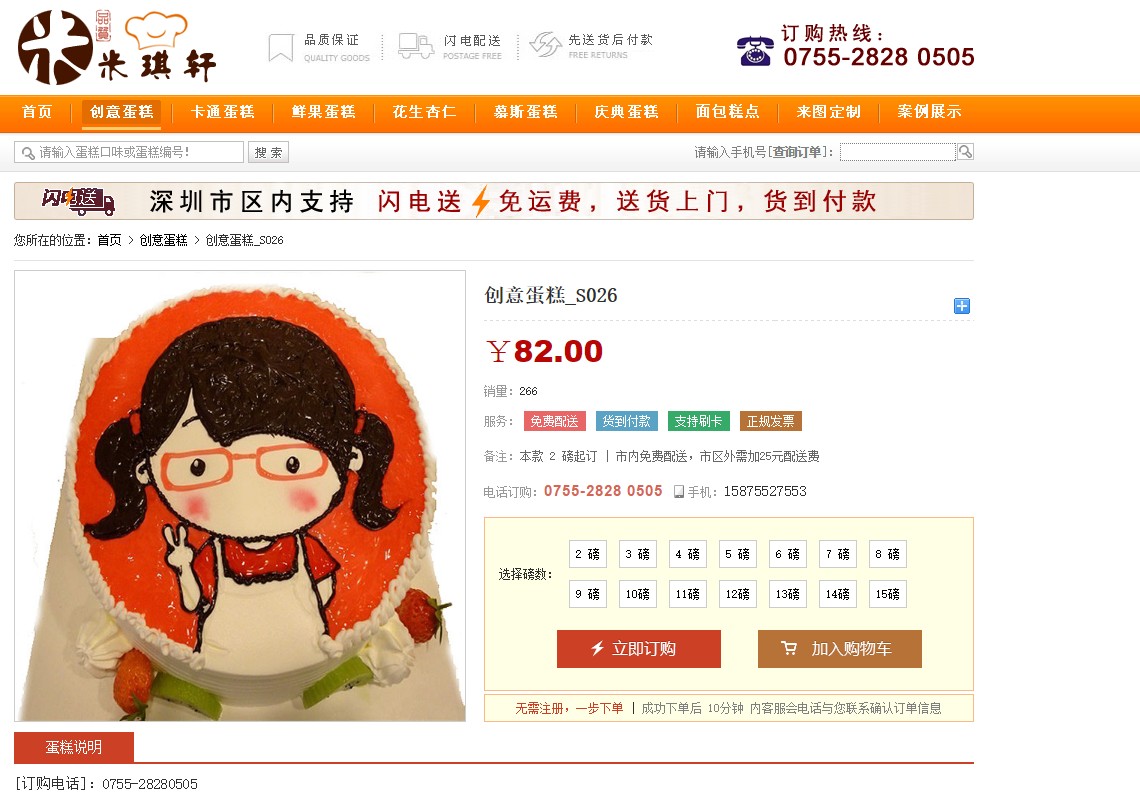This screenshot has height=799, width=1140.
Task: Click the quality guarantee bookmark icon
Action: pos(281,48)
